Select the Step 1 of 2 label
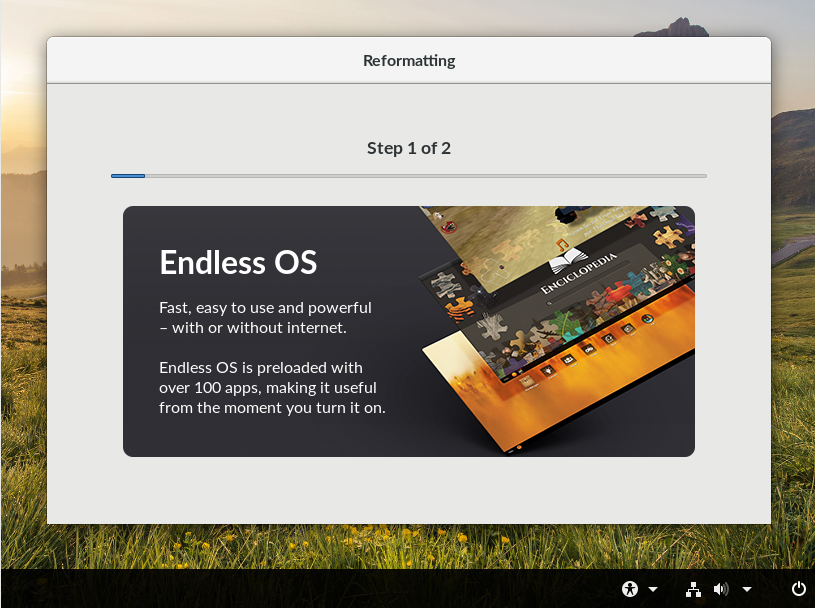Viewport: 815px width, 608px height. click(x=409, y=148)
